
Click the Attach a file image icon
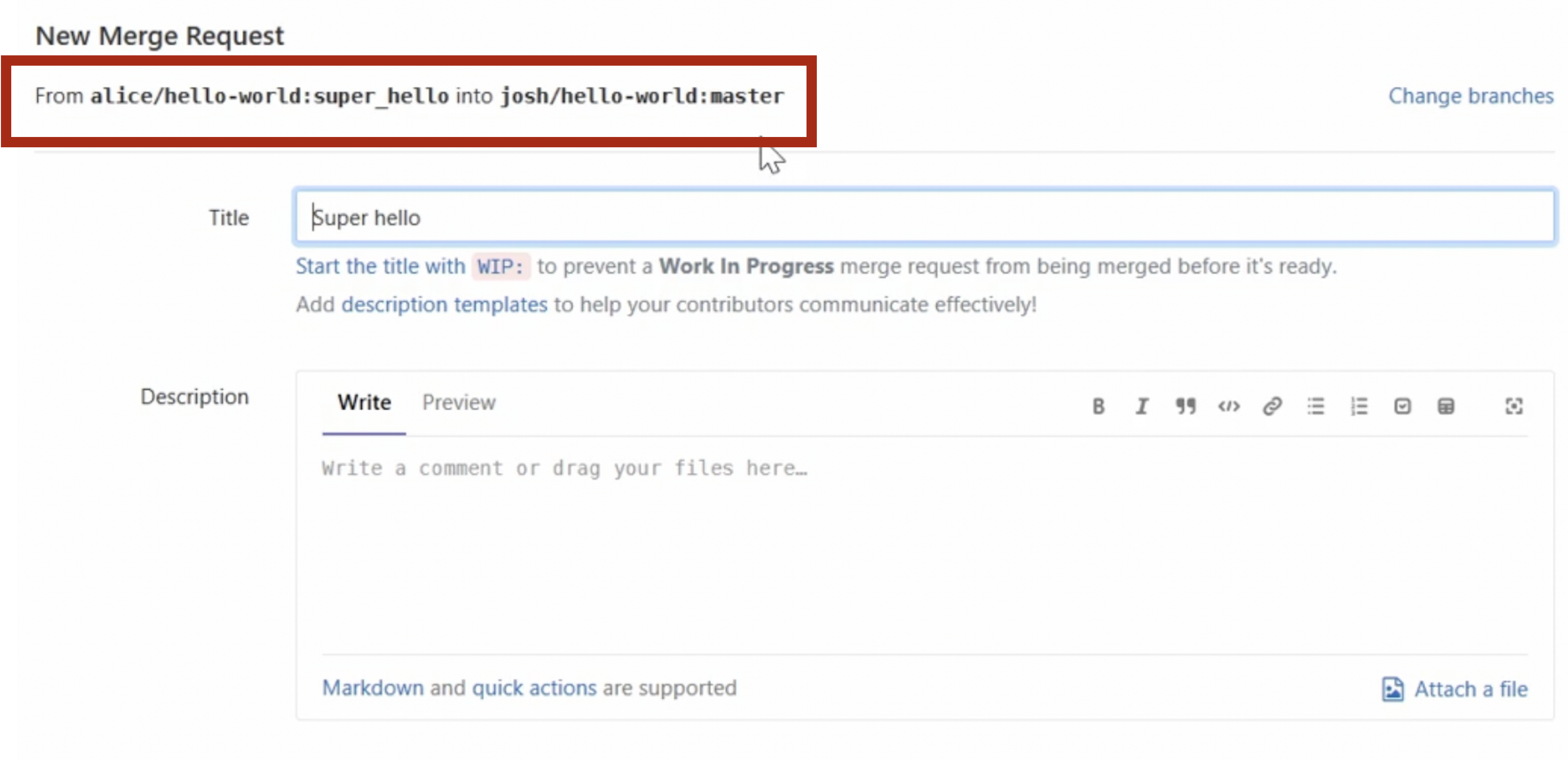point(1392,689)
